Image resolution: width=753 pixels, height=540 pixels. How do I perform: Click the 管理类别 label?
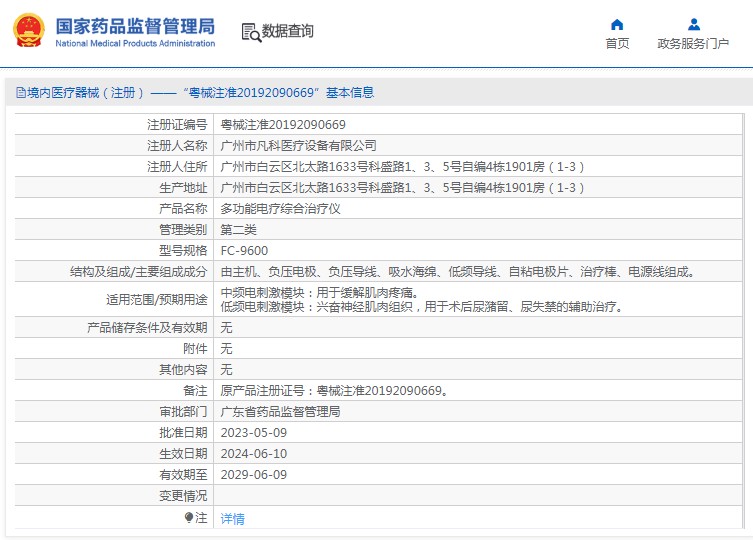point(183,230)
